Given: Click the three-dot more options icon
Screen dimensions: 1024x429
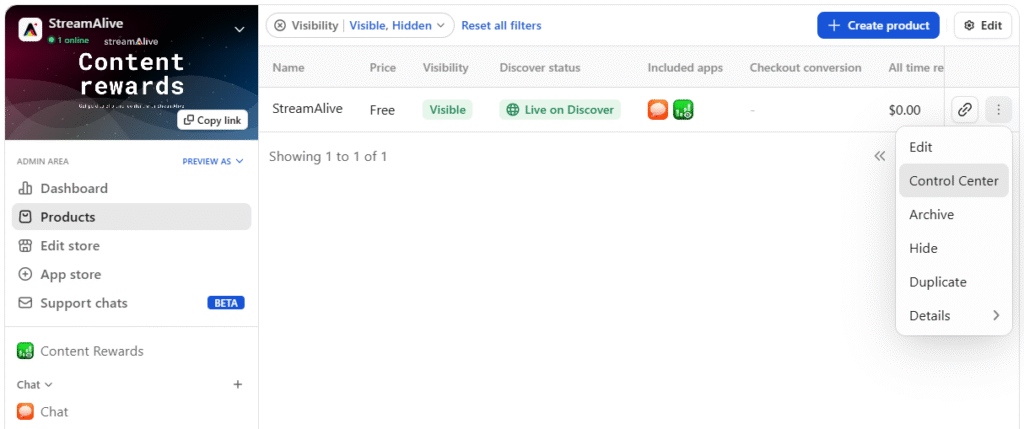Looking at the screenshot, I should 999,110.
